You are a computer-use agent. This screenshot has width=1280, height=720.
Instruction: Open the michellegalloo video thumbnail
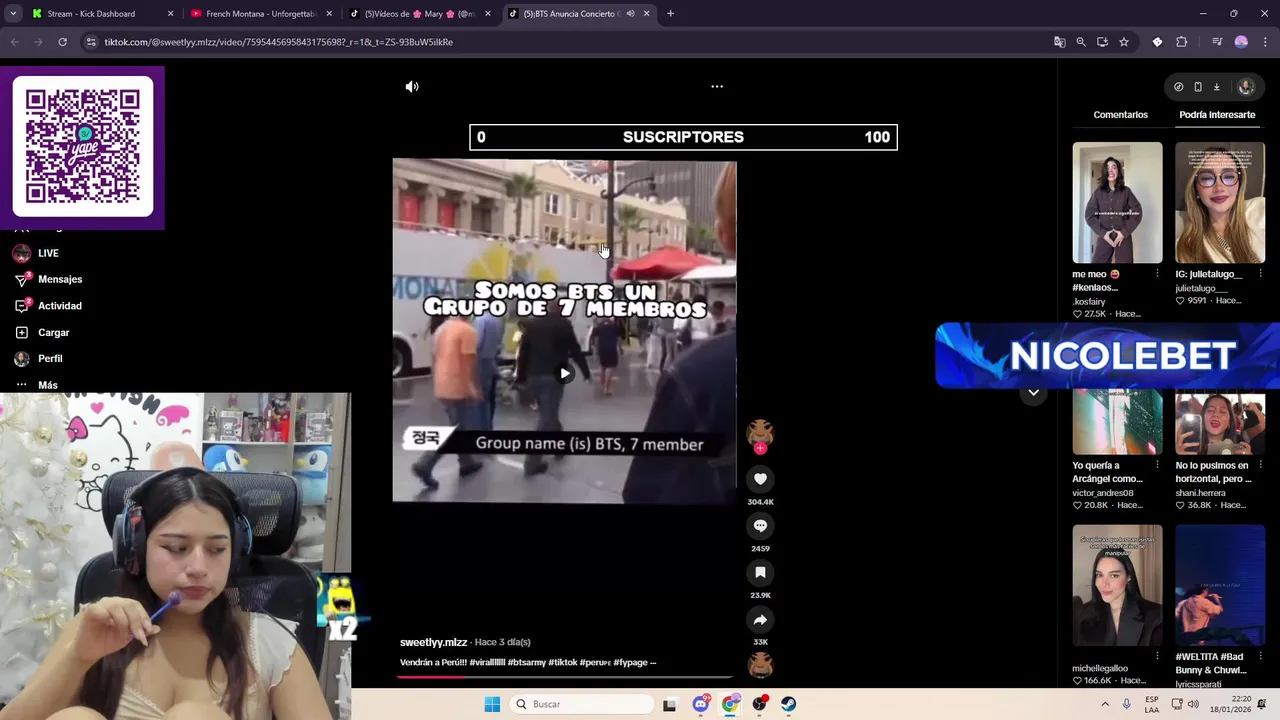(x=1117, y=585)
